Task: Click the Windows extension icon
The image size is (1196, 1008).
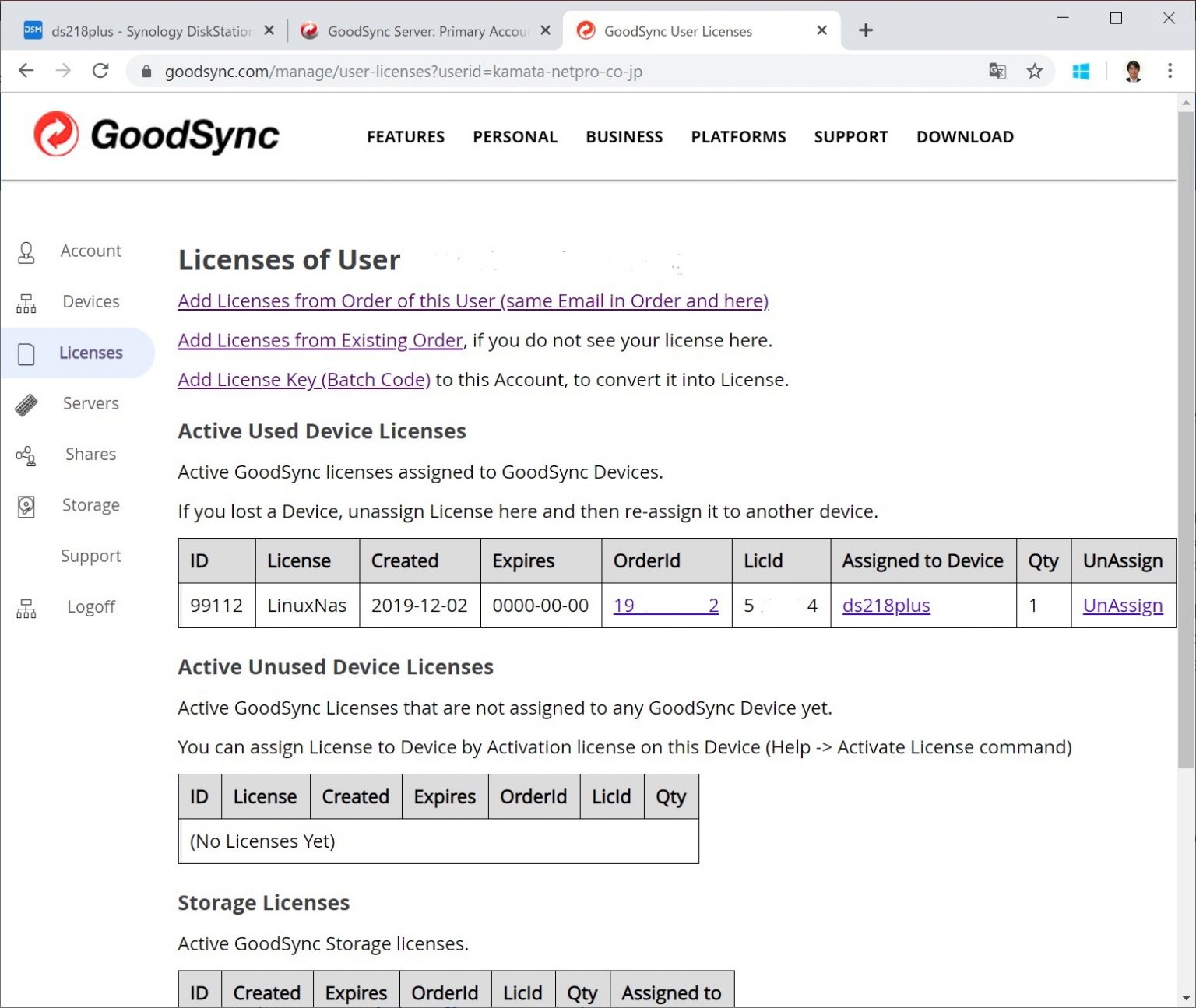Action: (x=1081, y=72)
